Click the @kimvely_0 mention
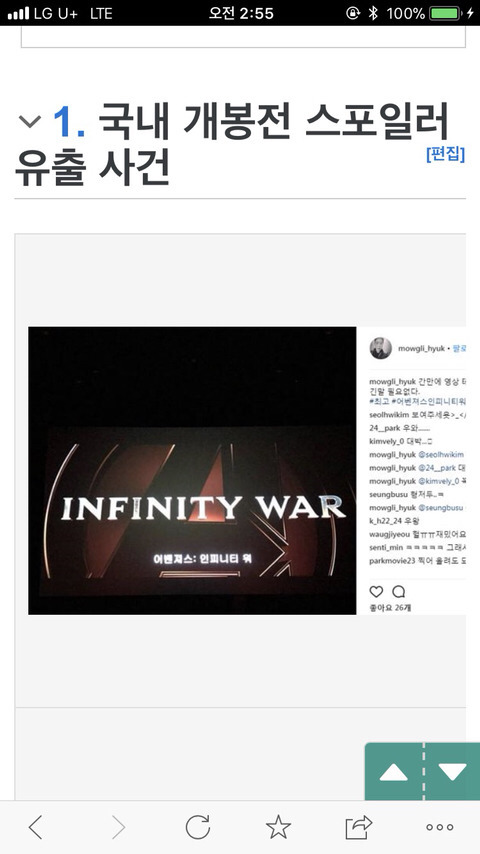The image size is (480, 854). tap(439, 481)
